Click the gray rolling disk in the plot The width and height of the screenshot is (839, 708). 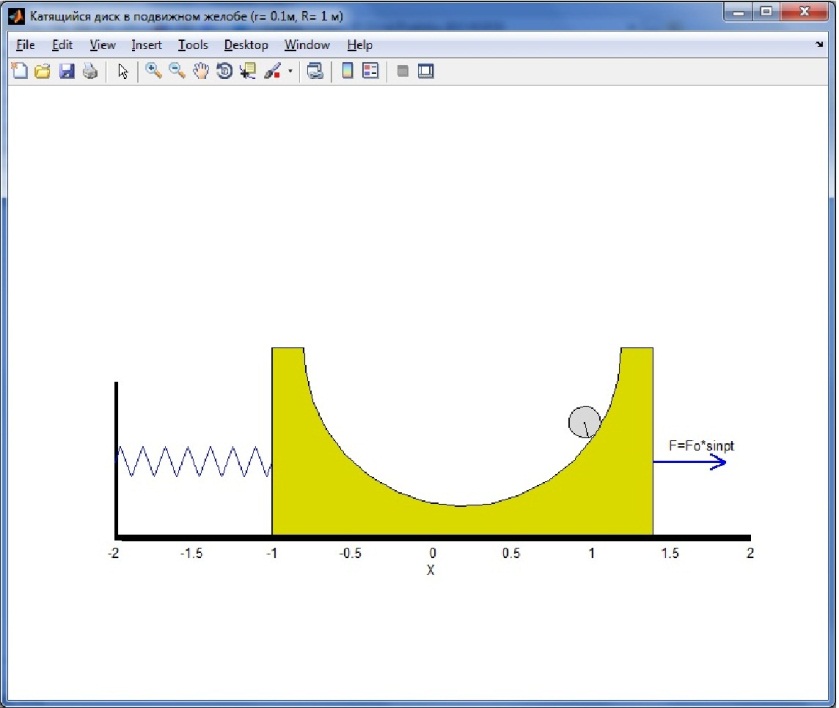(584, 422)
